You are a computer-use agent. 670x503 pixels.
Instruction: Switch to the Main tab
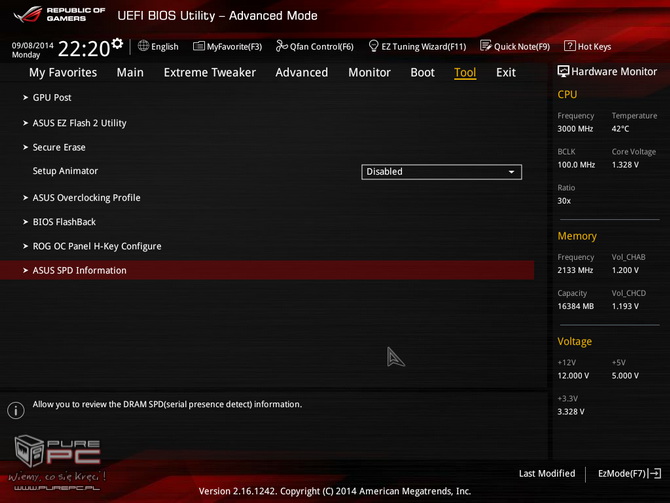click(130, 73)
